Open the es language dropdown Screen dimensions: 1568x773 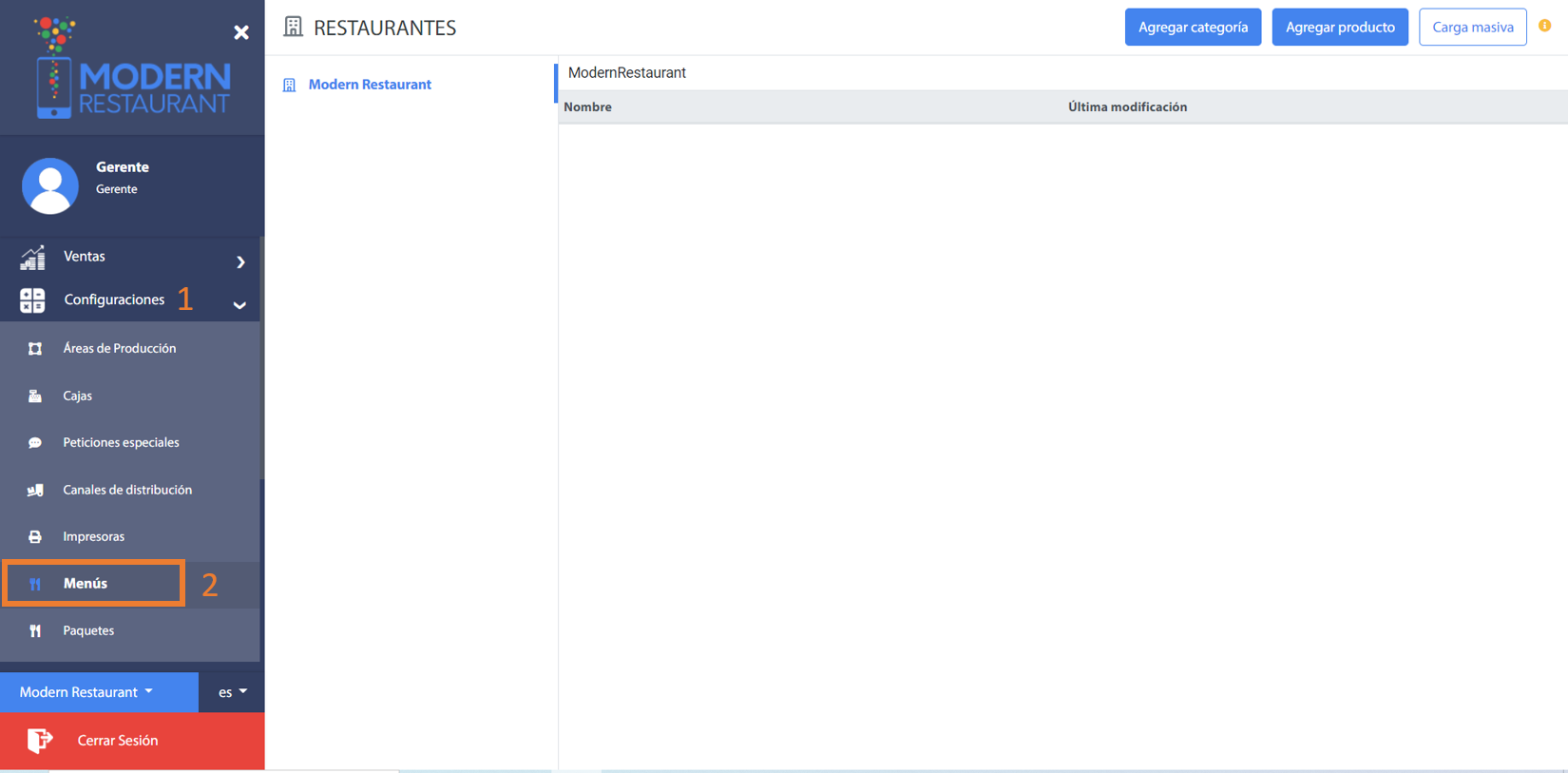(x=232, y=692)
